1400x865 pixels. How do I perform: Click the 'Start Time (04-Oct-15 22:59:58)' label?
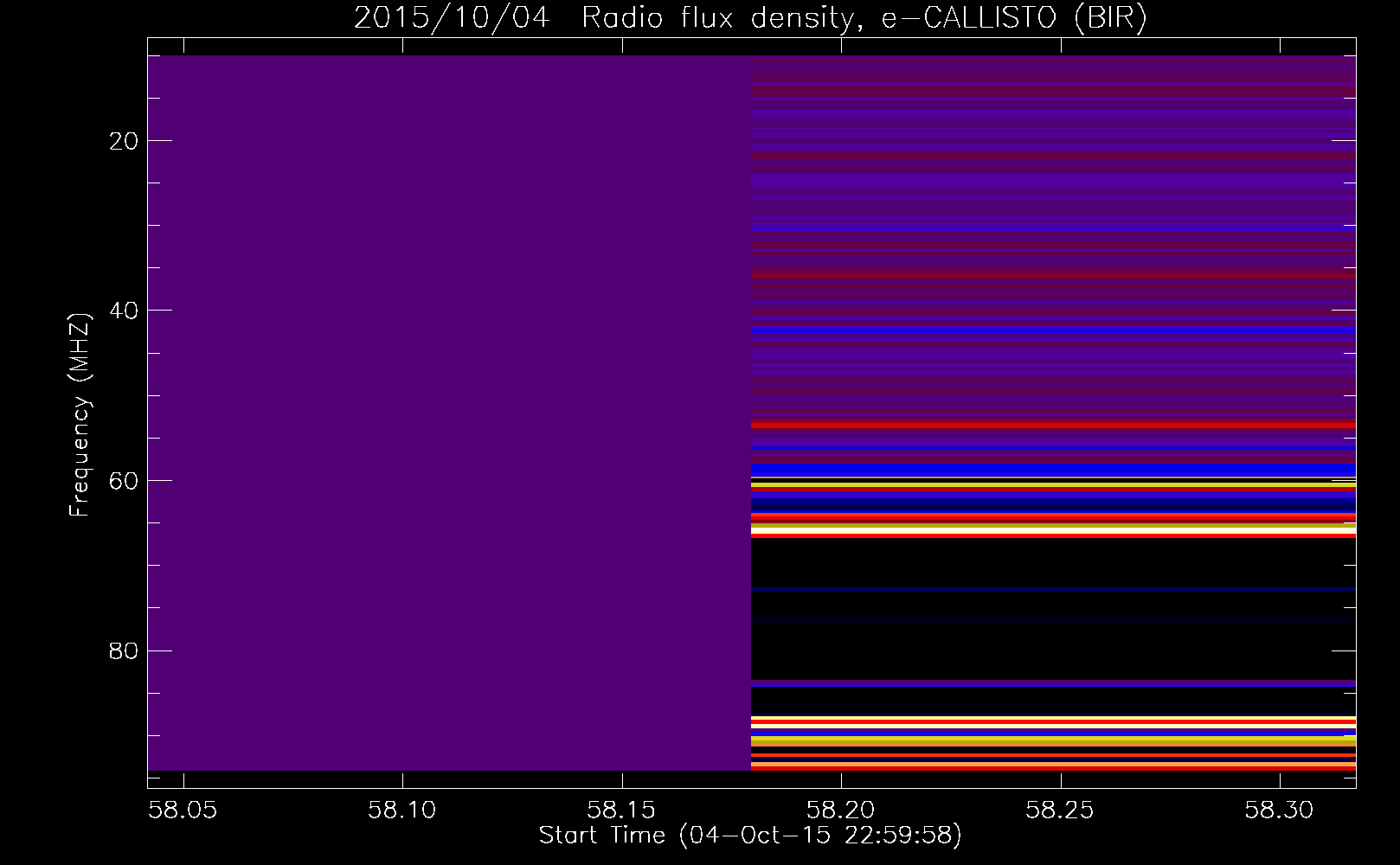click(750, 836)
